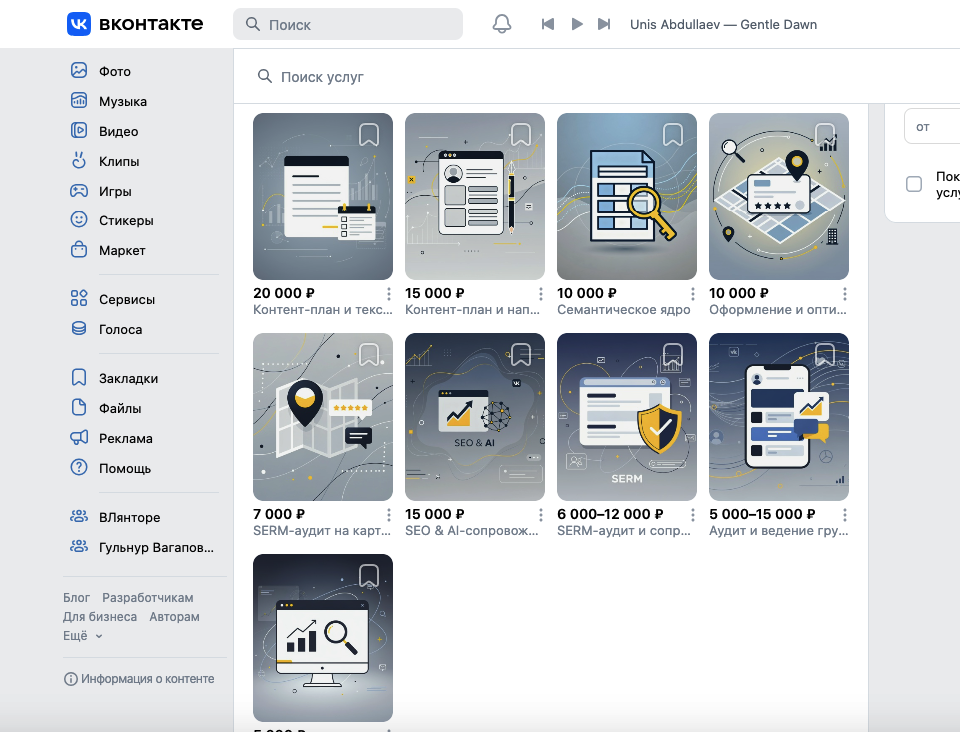Skip to next track

[604, 24]
